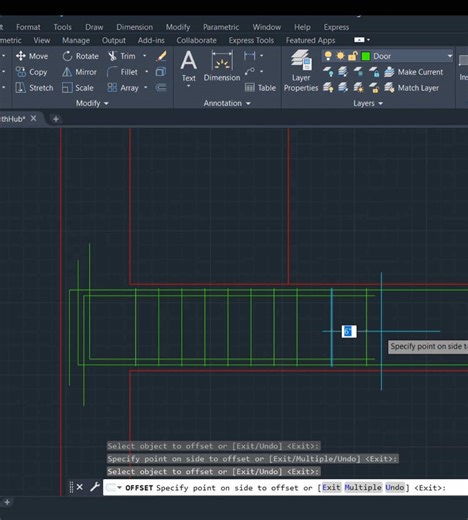Switch to the Manage ribbon tab
468x520 pixels.
[76, 40]
